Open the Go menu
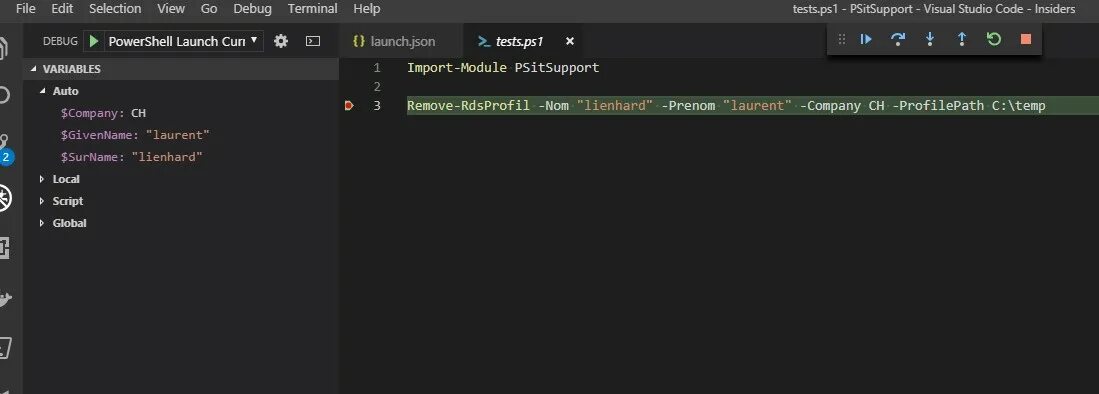 point(209,9)
